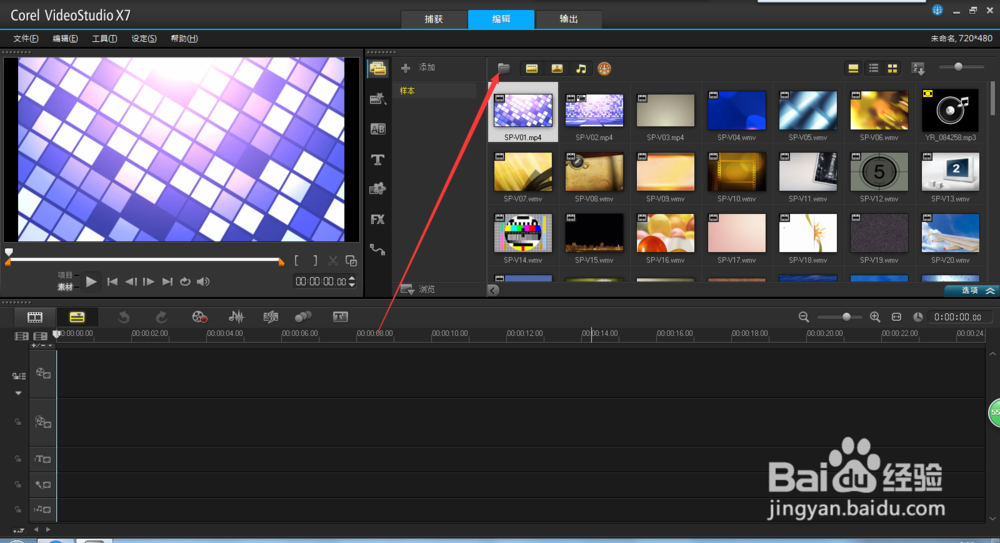Toggle repeat playback

click(185, 281)
